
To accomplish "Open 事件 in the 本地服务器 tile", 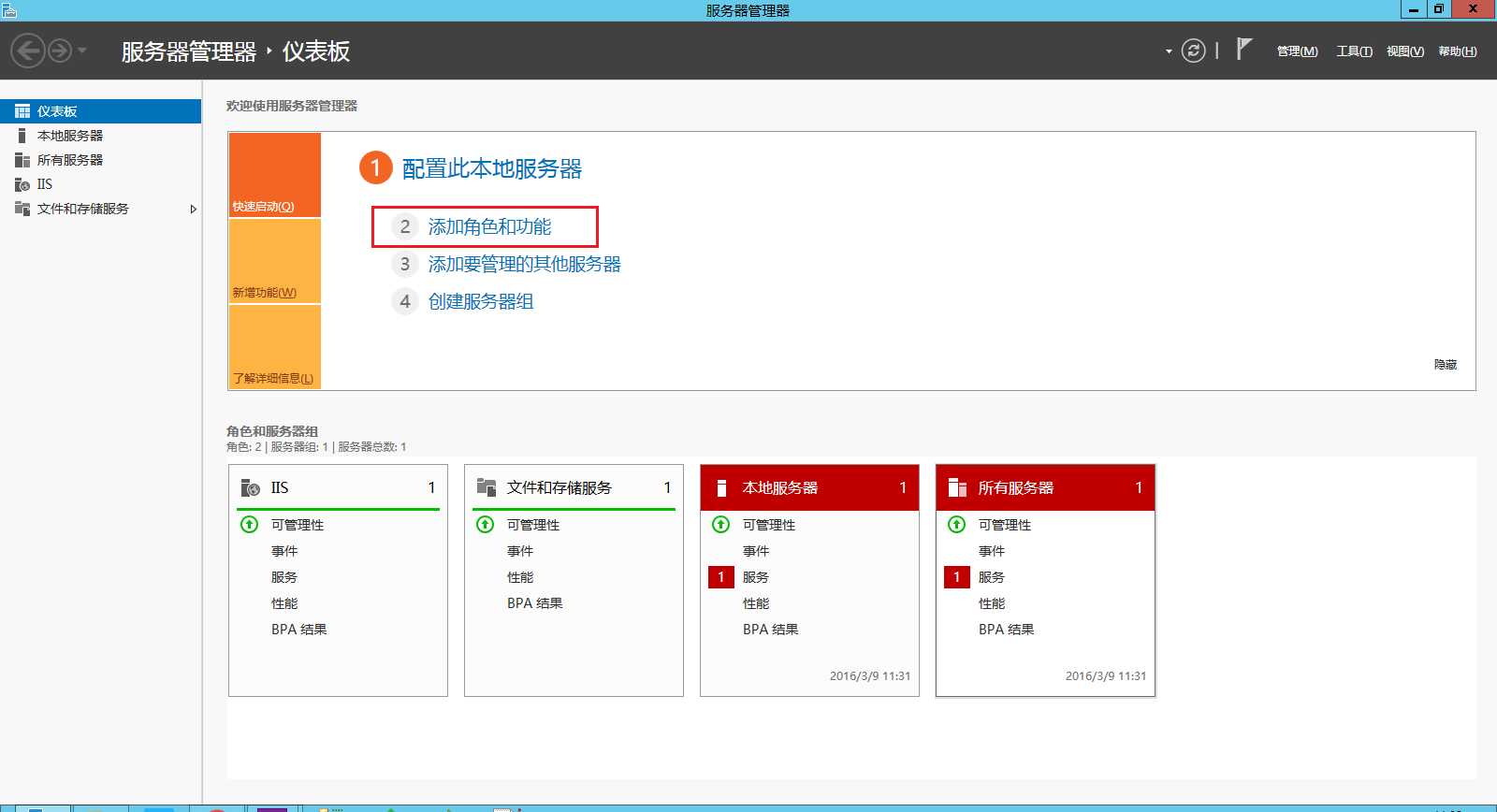I will pos(756,551).
